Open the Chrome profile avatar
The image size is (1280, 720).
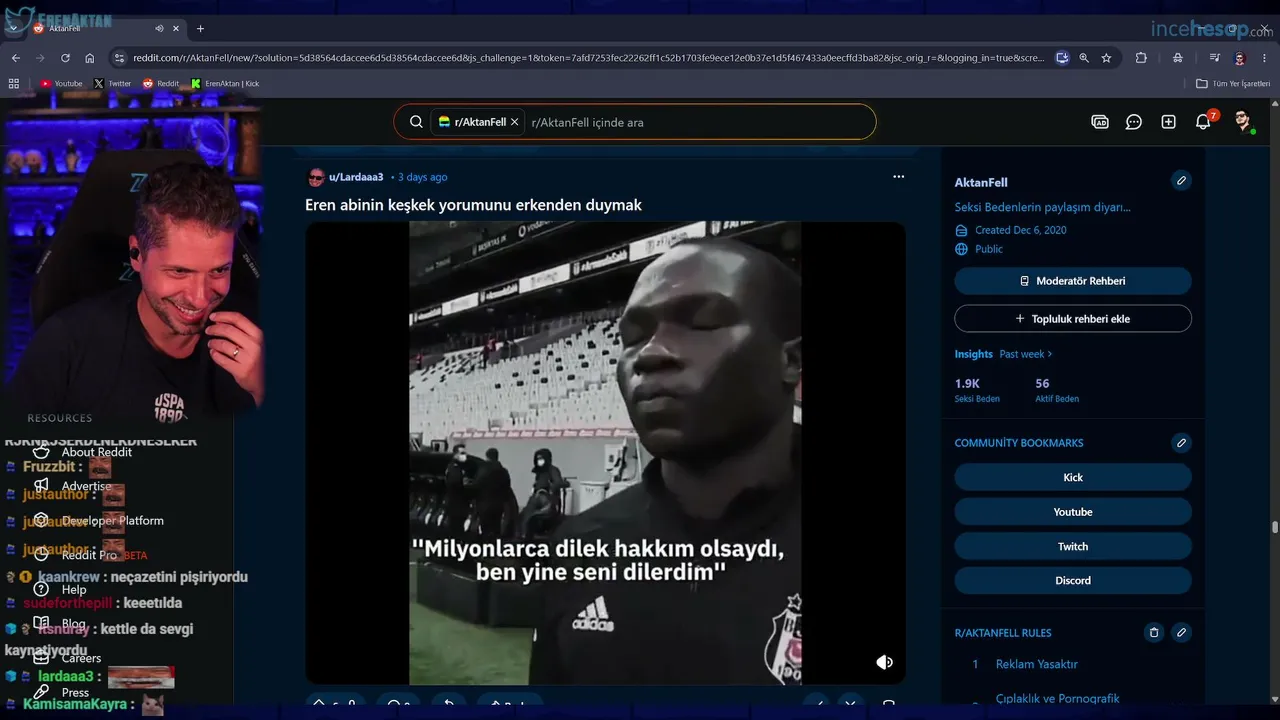[1240, 58]
